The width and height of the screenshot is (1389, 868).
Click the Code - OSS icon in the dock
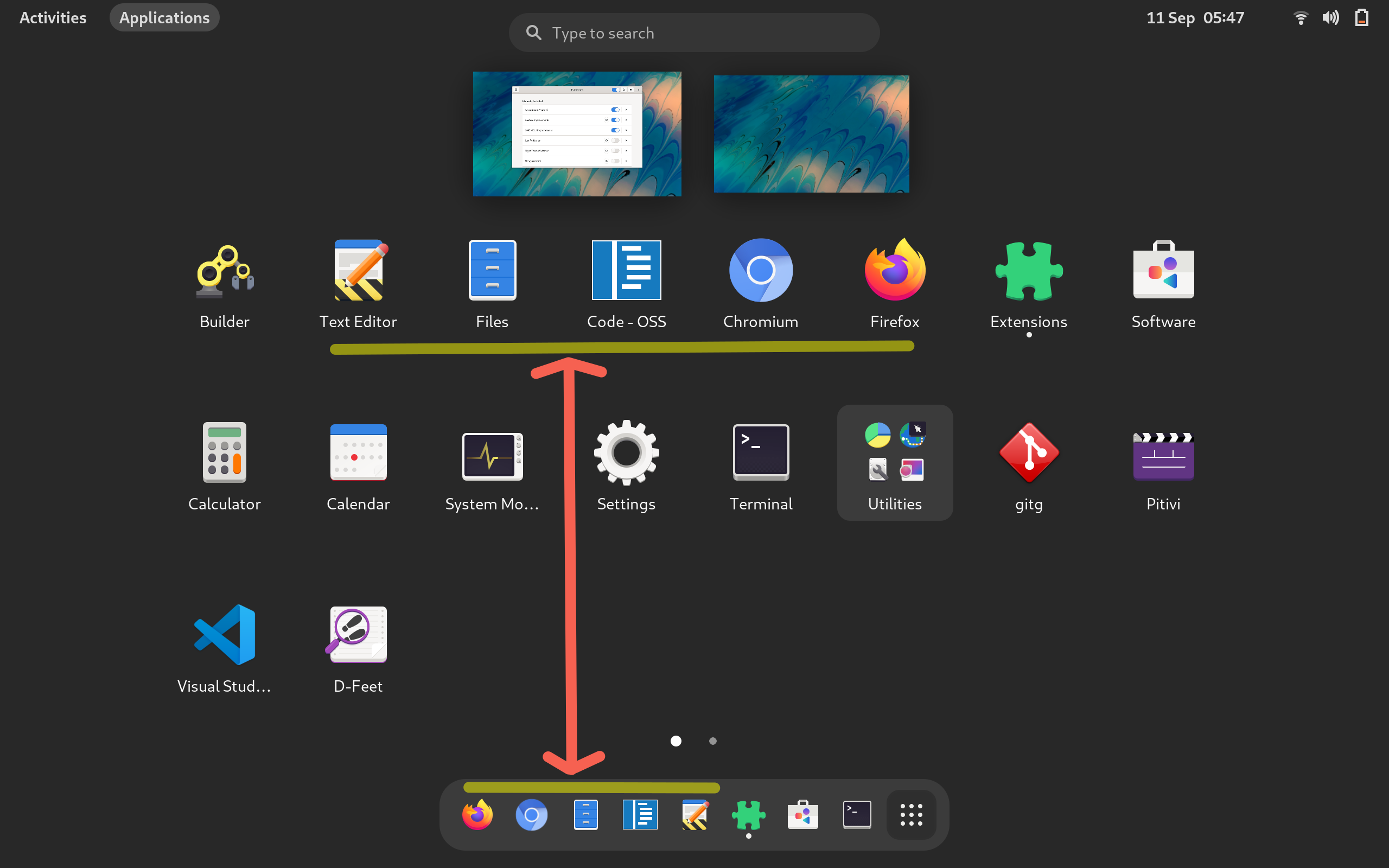pos(640,815)
